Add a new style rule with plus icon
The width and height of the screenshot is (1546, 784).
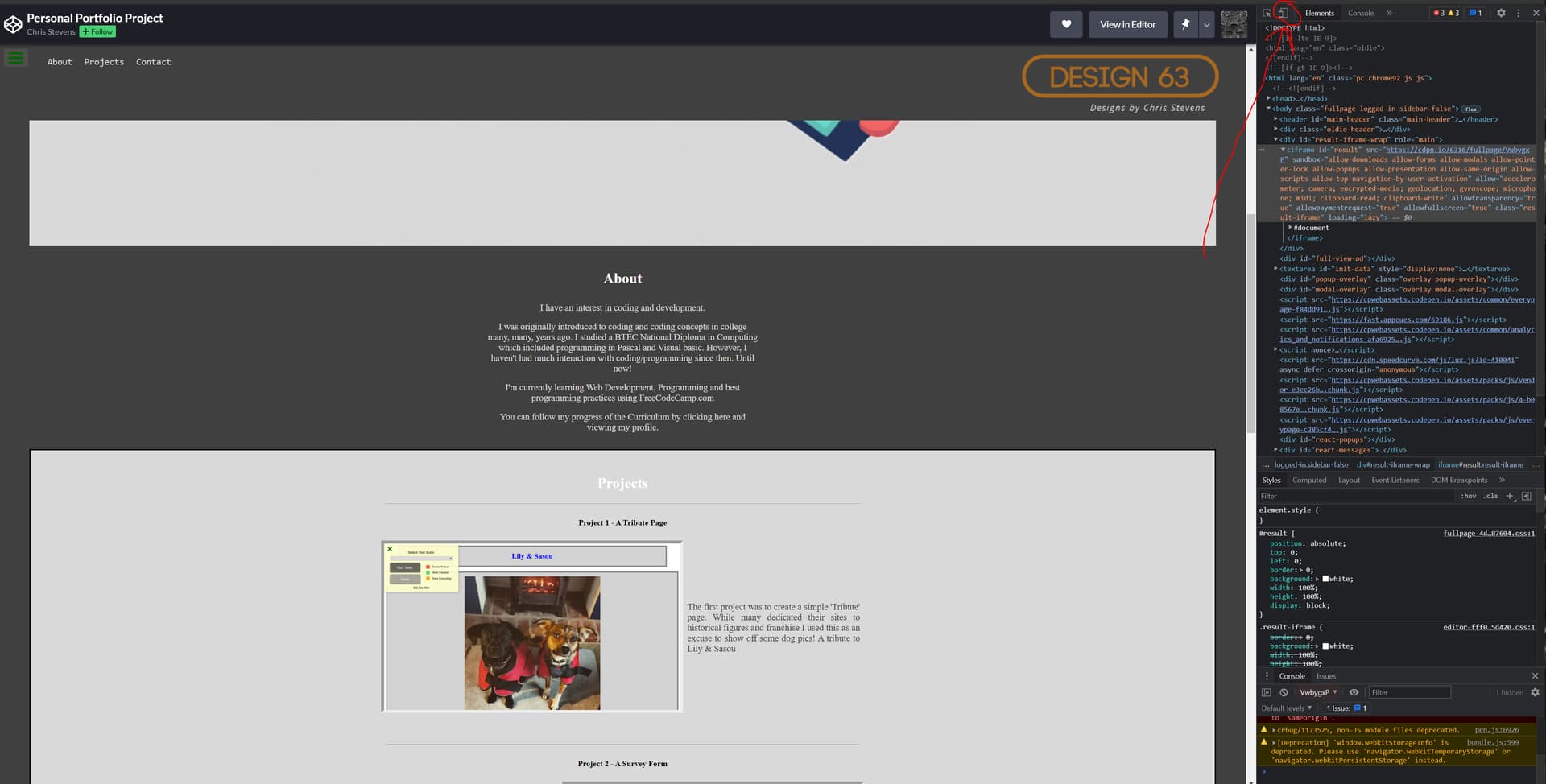[1511, 496]
